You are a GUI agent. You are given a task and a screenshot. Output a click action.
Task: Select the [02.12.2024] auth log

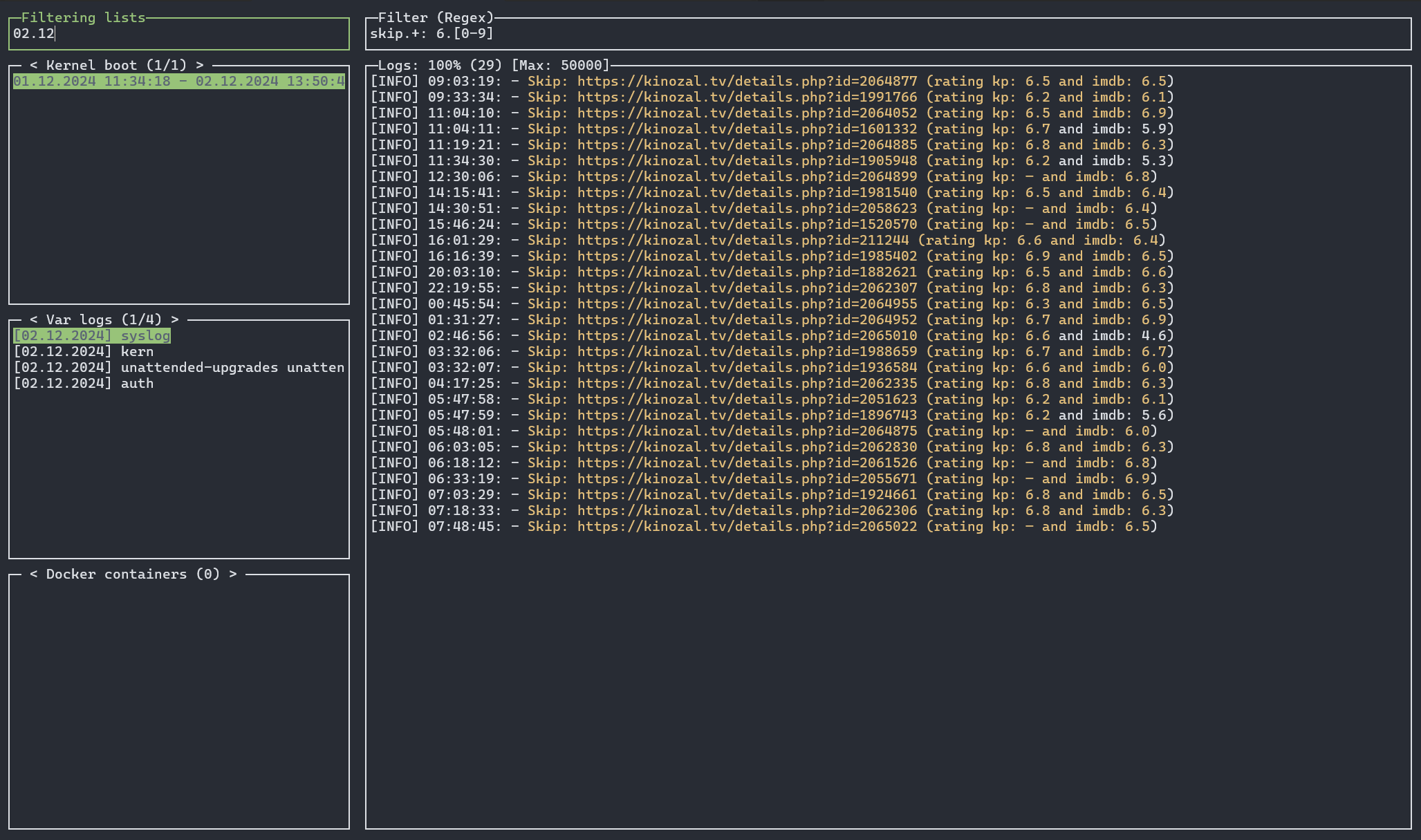(x=84, y=384)
